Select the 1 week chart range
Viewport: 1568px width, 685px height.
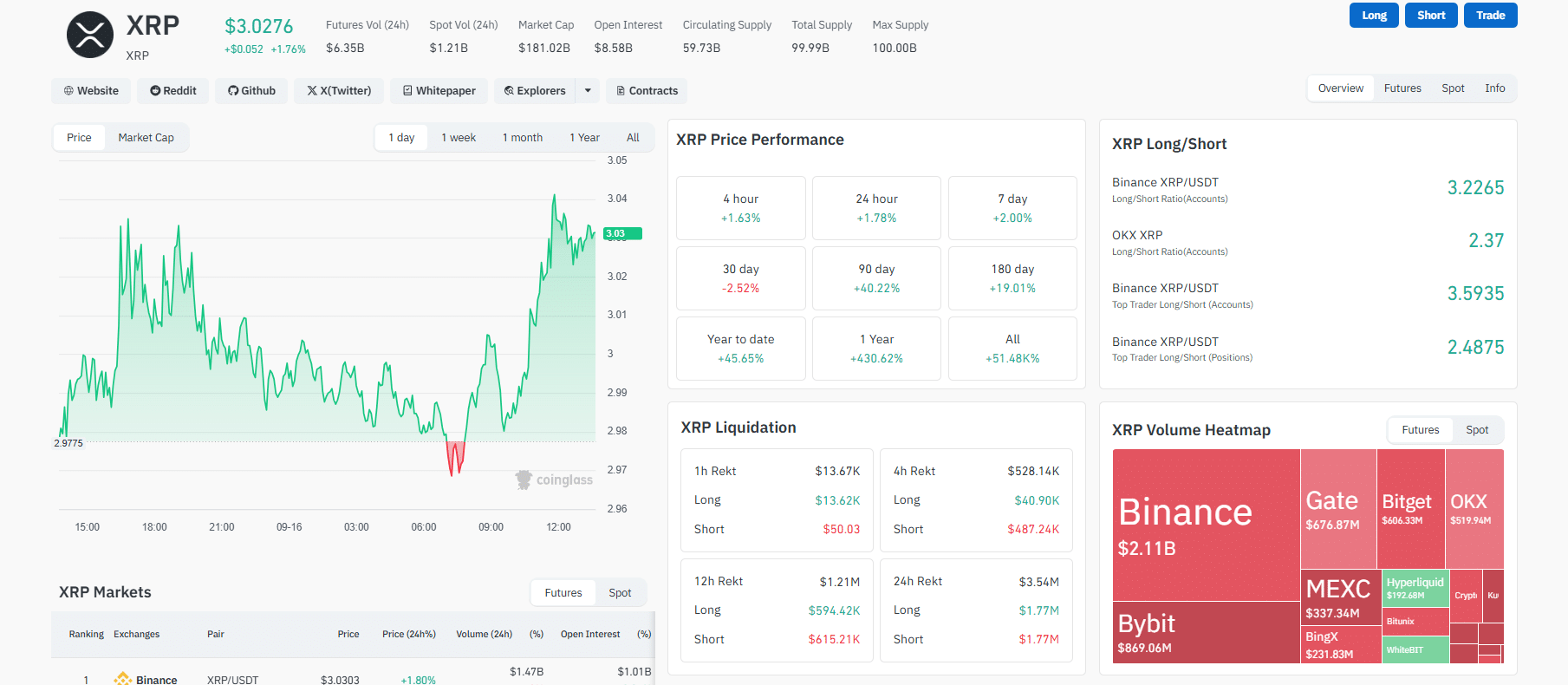coord(459,138)
